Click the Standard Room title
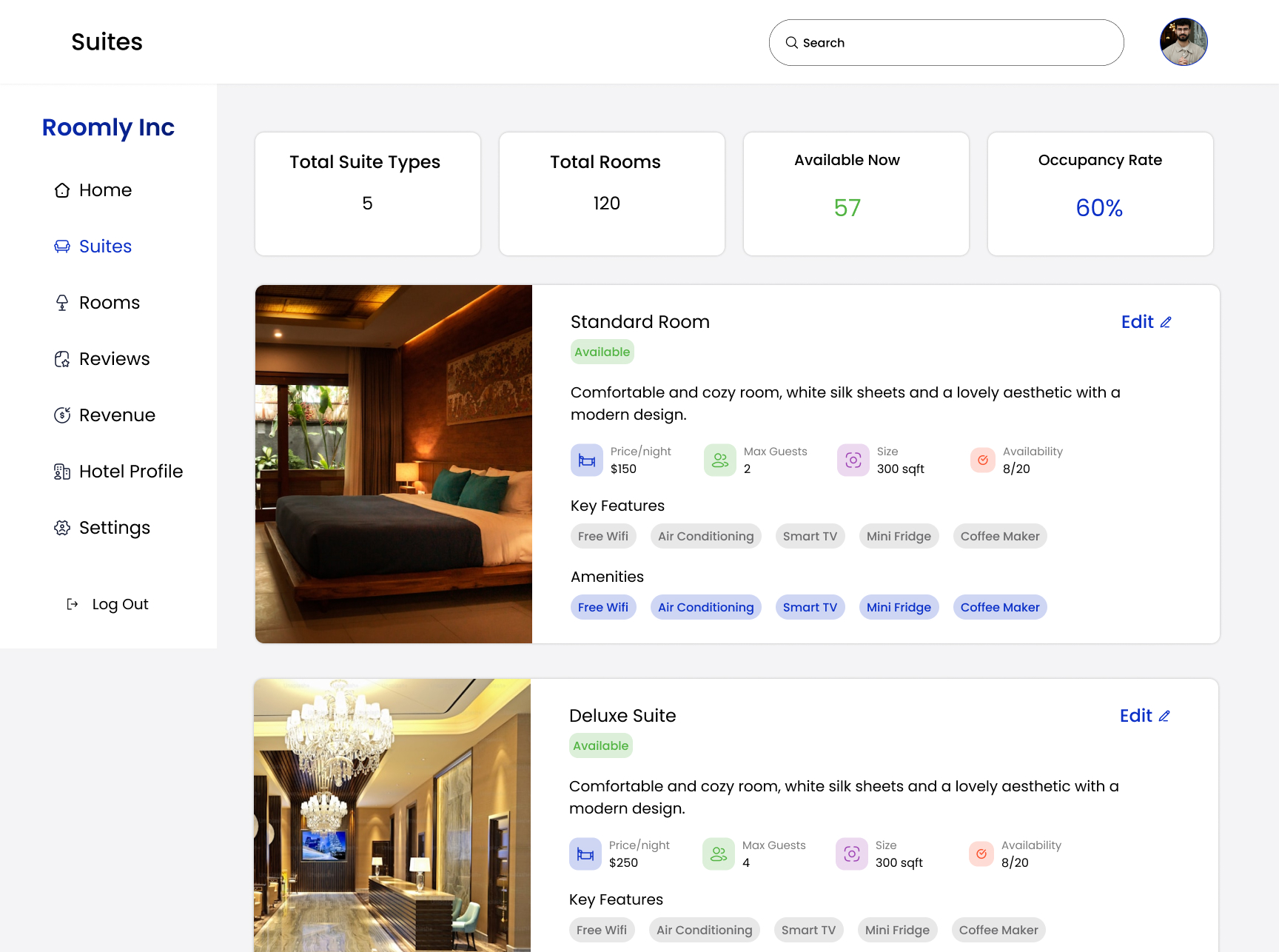1279x952 pixels. 640,322
